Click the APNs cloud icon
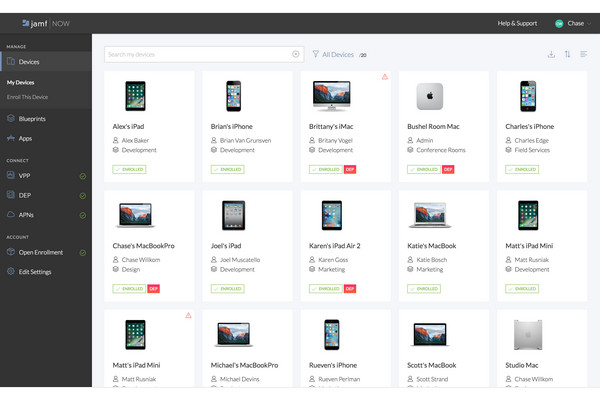Image resolution: width=600 pixels, height=400 pixels. (11, 214)
